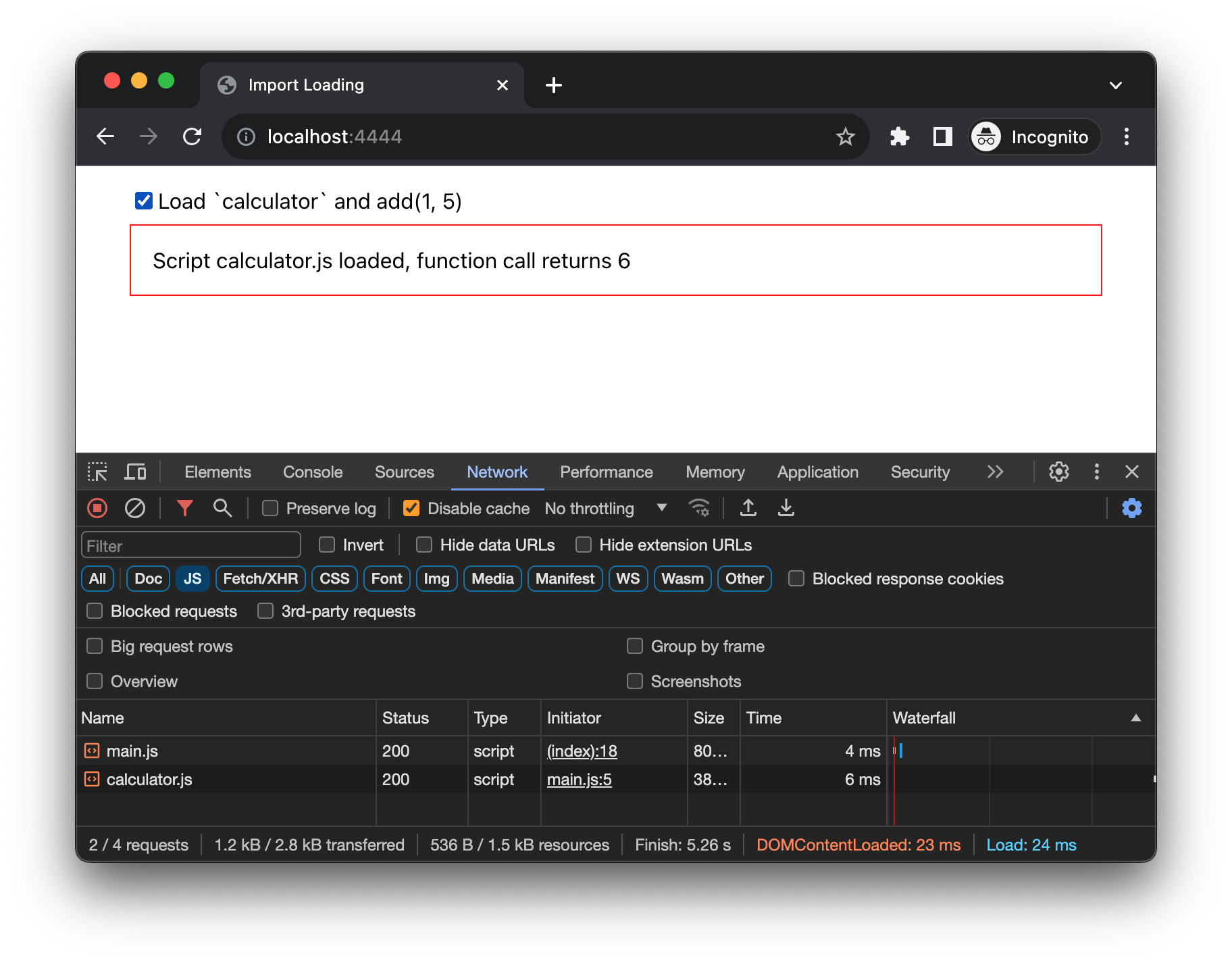The height and width of the screenshot is (962, 1232).
Task: Expand the hidden DevTools panels chevron
Action: pos(995,472)
